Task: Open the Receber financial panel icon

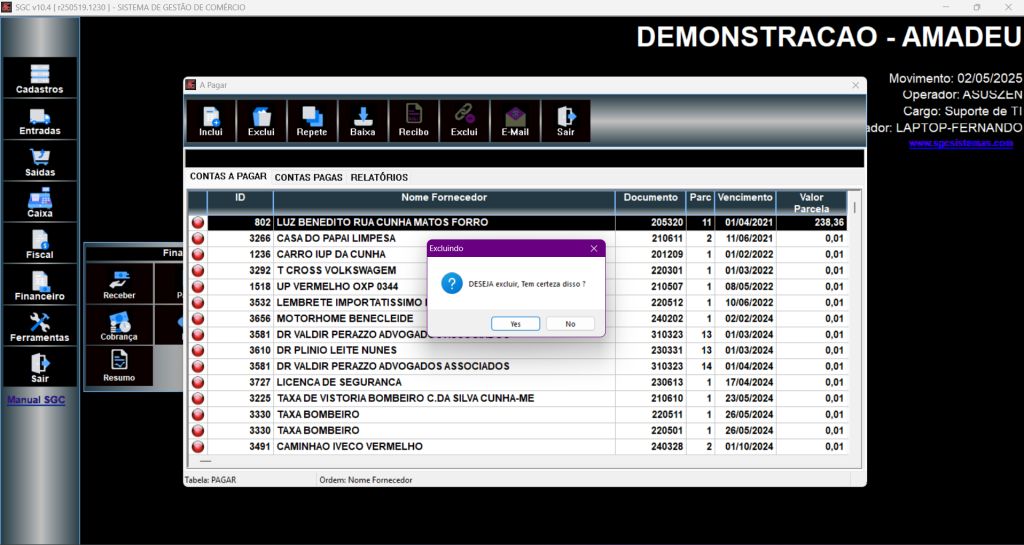Action: pos(120,283)
